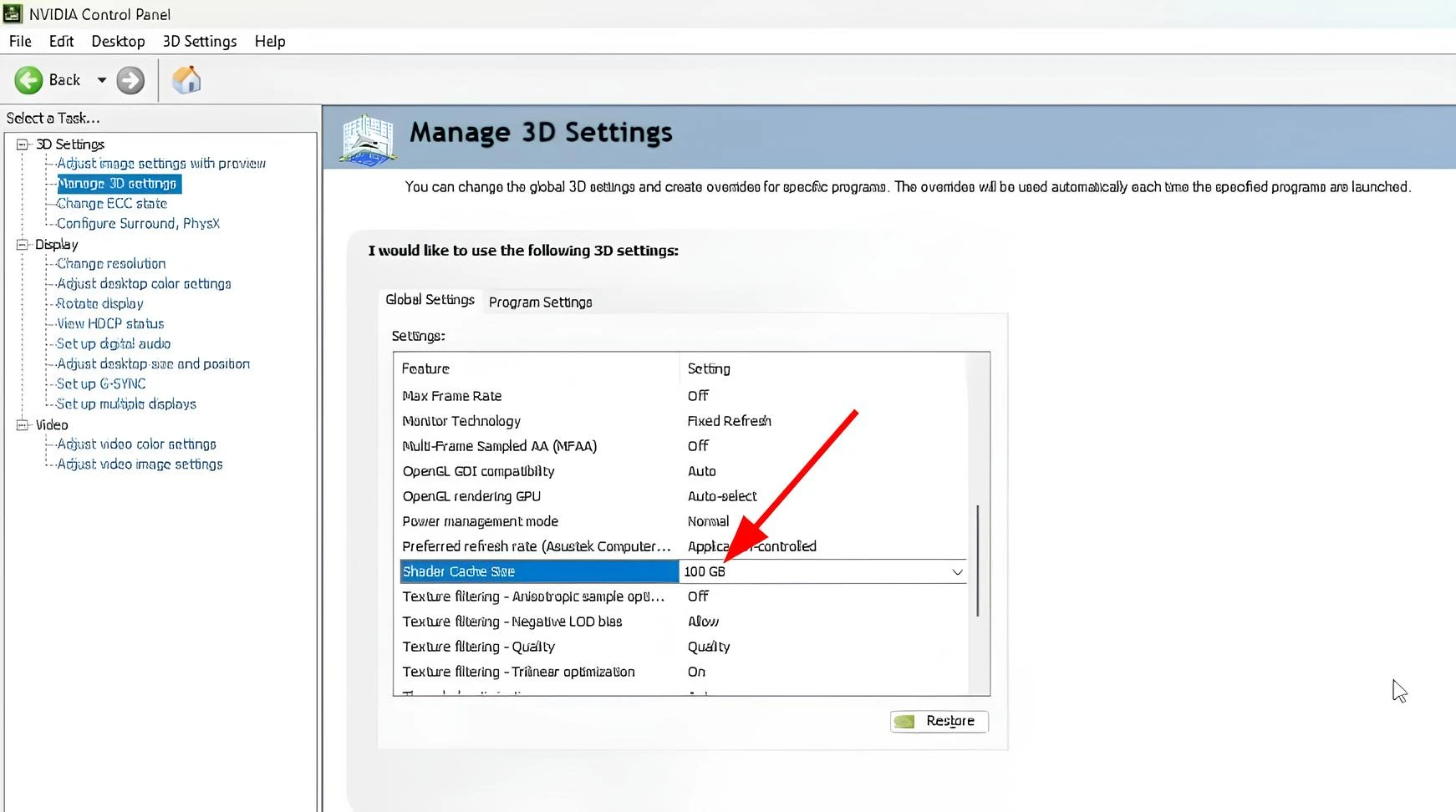The image size is (1456, 812).
Task: Switch to the Program Settings tab
Action: tap(541, 302)
